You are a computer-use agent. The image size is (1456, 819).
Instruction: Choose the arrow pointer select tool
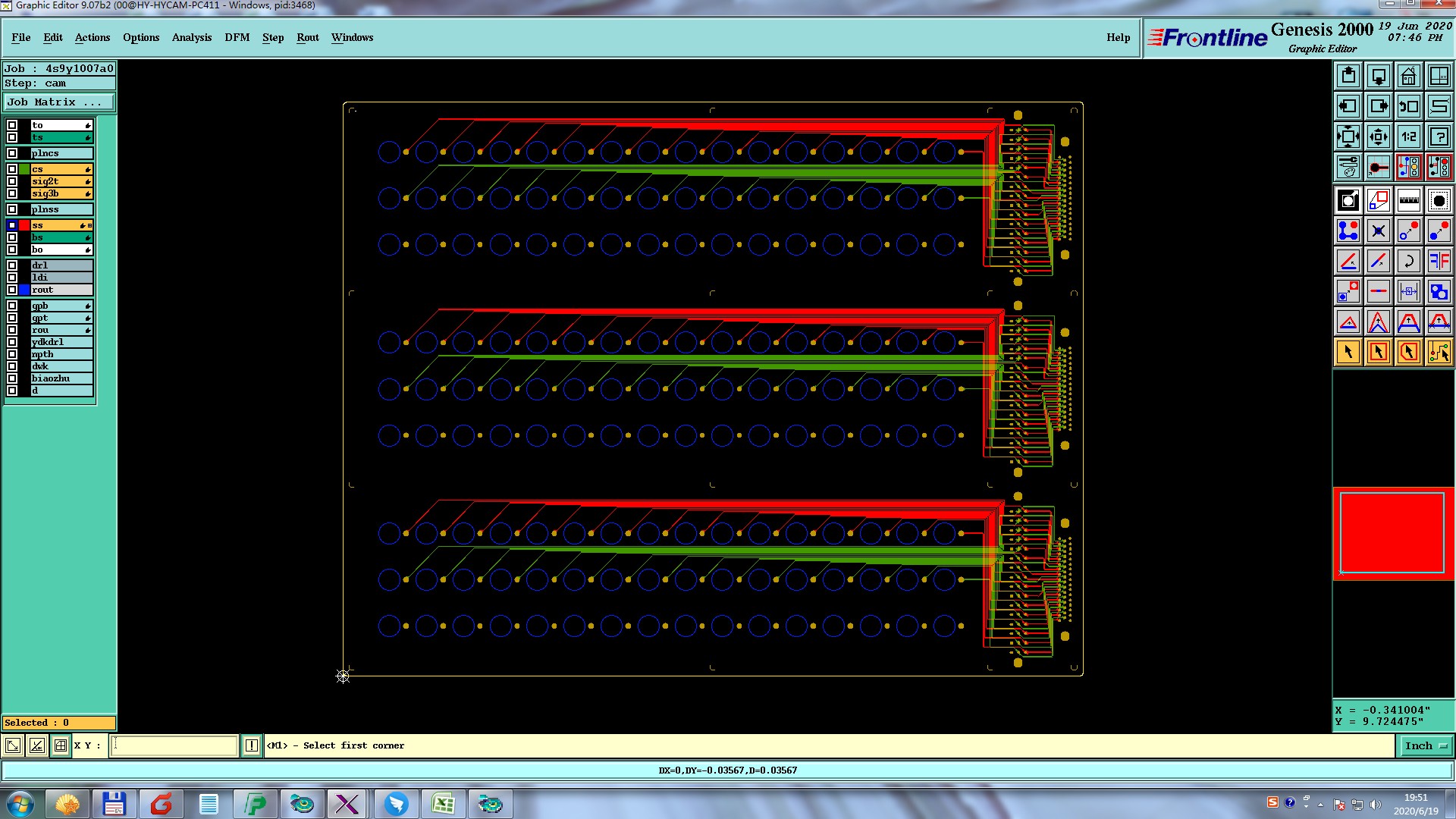pyautogui.click(x=1348, y=352)
